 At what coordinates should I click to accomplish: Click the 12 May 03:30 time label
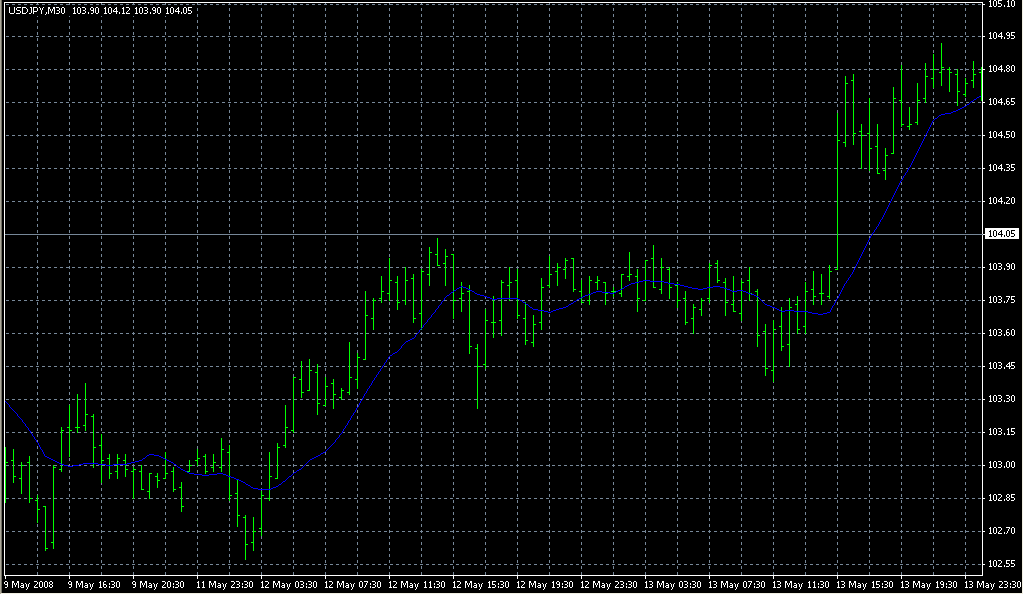(x=289, y=584)
